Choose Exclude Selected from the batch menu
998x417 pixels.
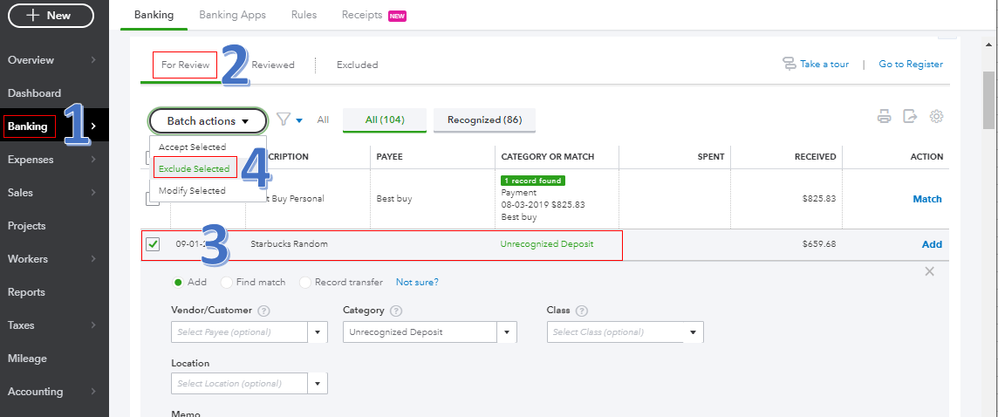194,169
